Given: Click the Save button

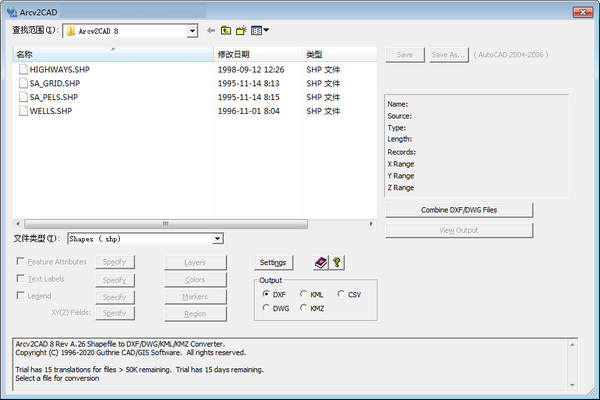Looking at the screenshot, I should point(405,55).
